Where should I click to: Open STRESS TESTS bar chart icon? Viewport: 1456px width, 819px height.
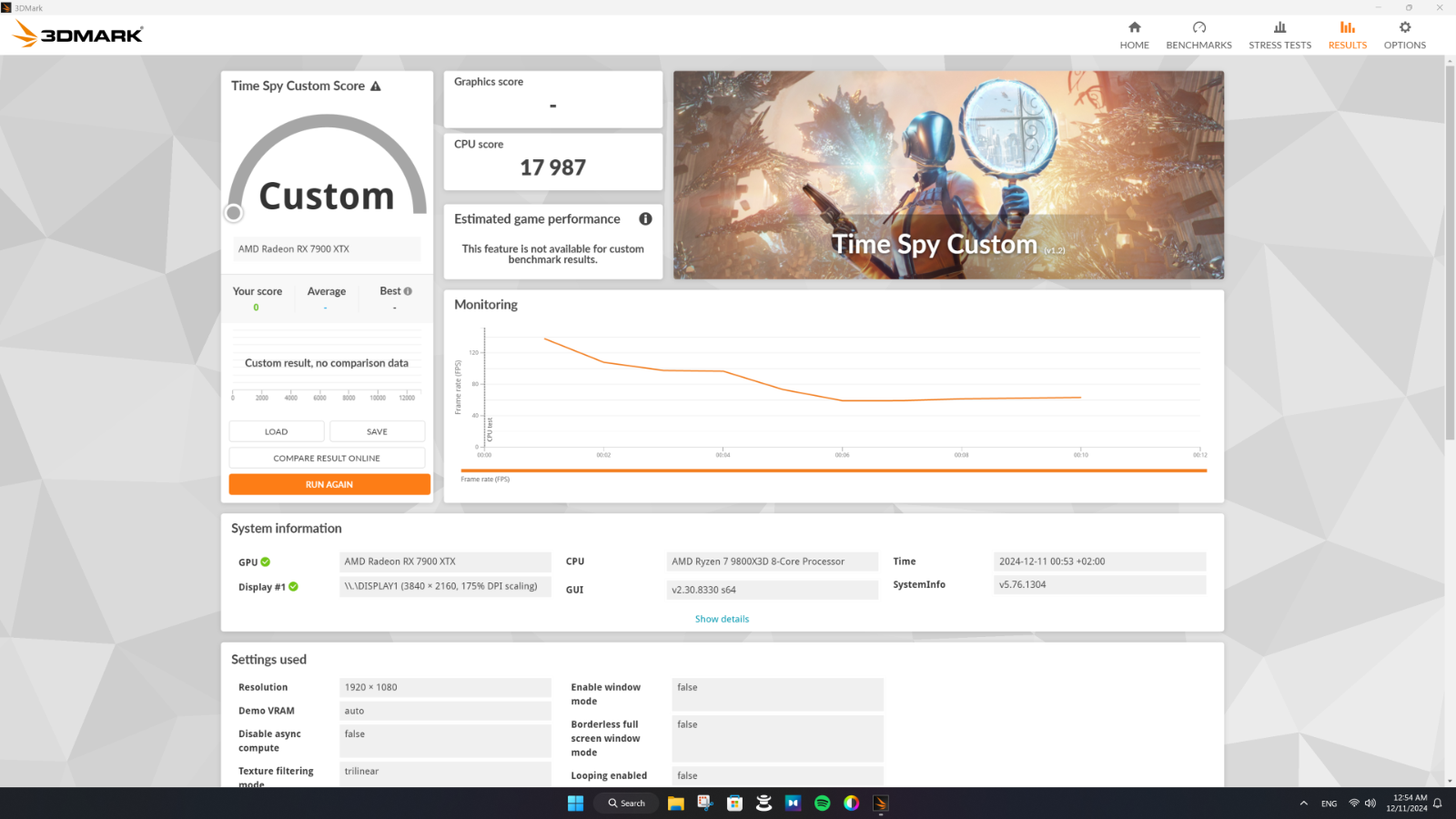[x=1279, y=27]
